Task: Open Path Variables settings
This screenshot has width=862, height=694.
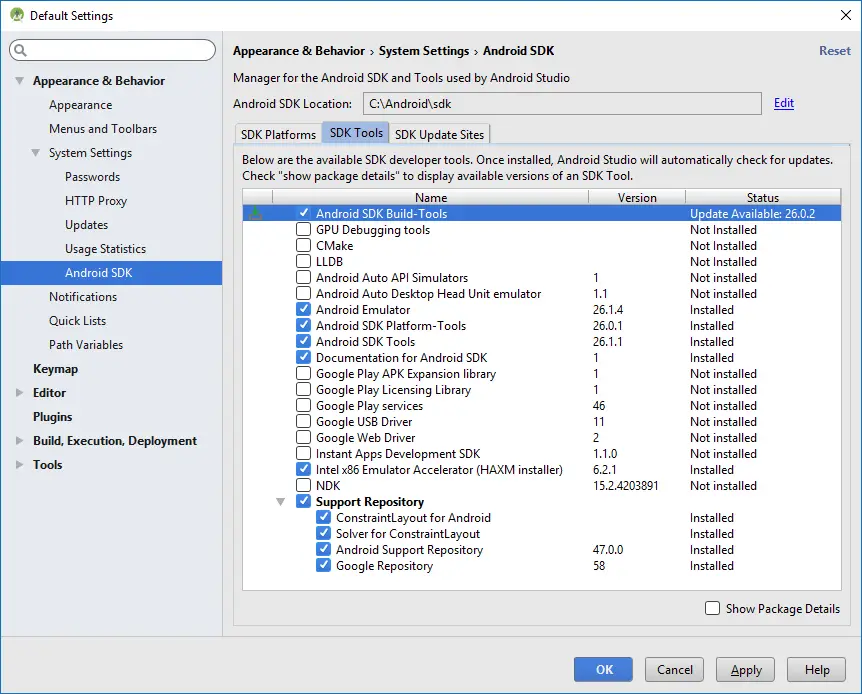Action: [86, 345]
